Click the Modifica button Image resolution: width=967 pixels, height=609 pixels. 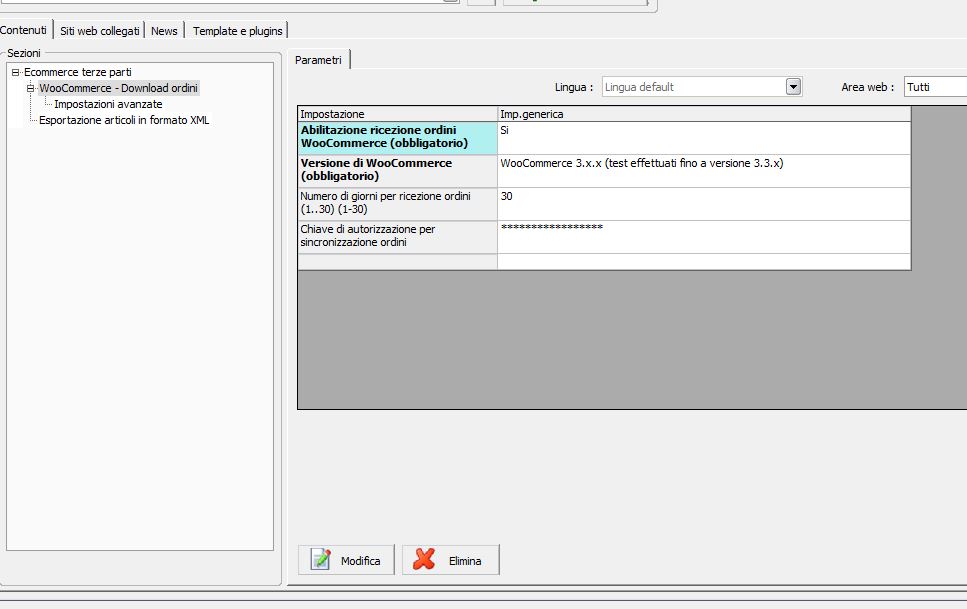(346, 560)
